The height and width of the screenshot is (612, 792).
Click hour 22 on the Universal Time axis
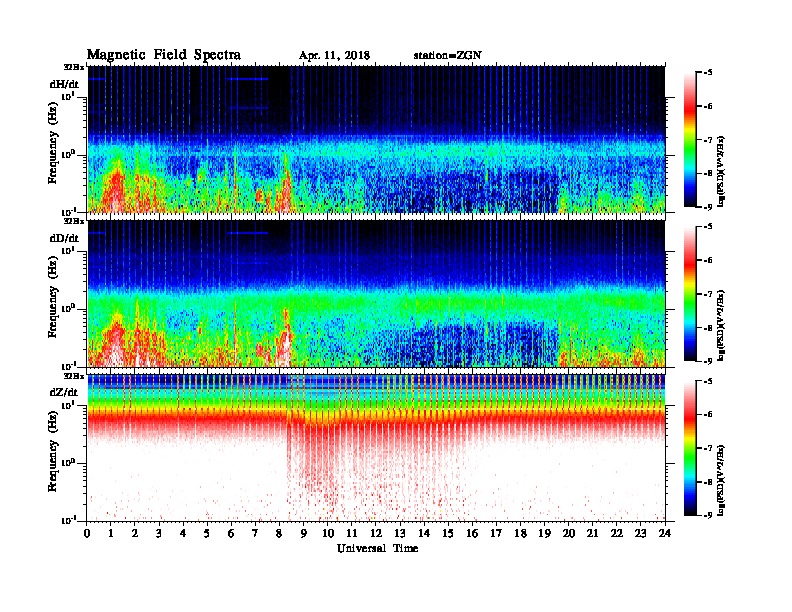click(617, 533)
